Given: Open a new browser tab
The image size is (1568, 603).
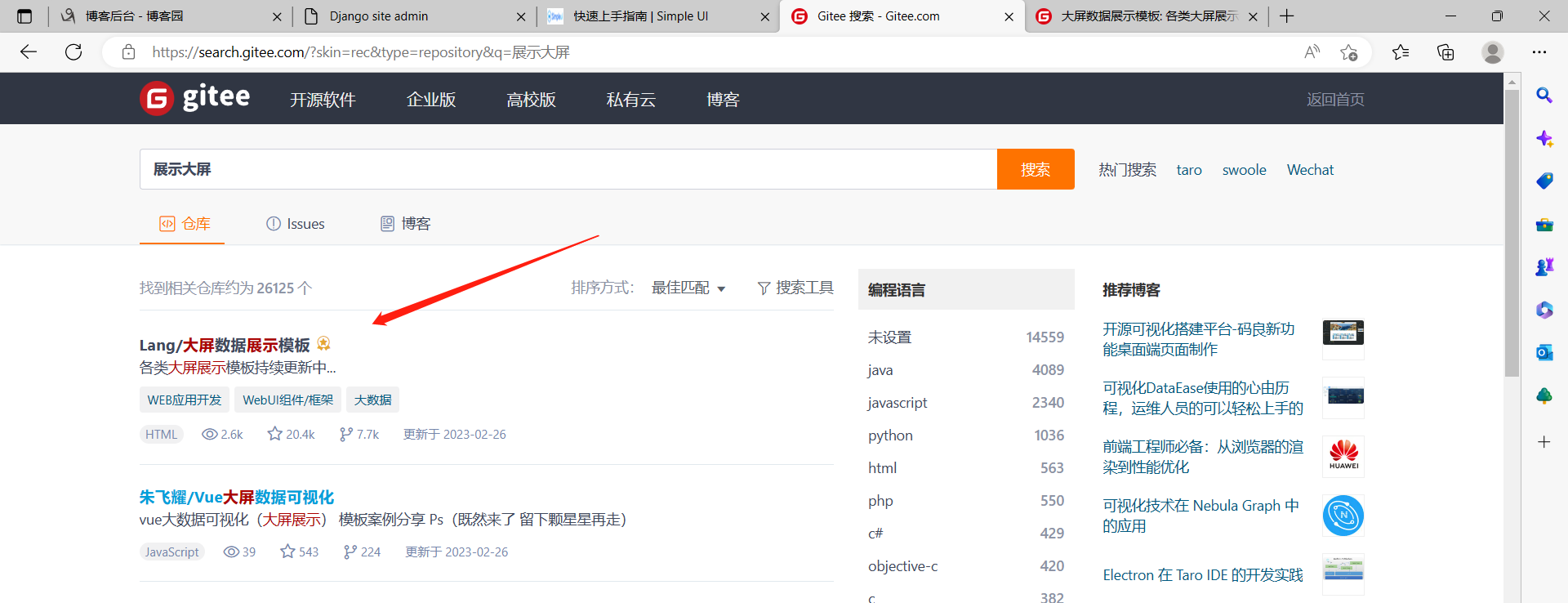Looking at the screenshot, I should pyautogui.click(x=1287, y=16).
